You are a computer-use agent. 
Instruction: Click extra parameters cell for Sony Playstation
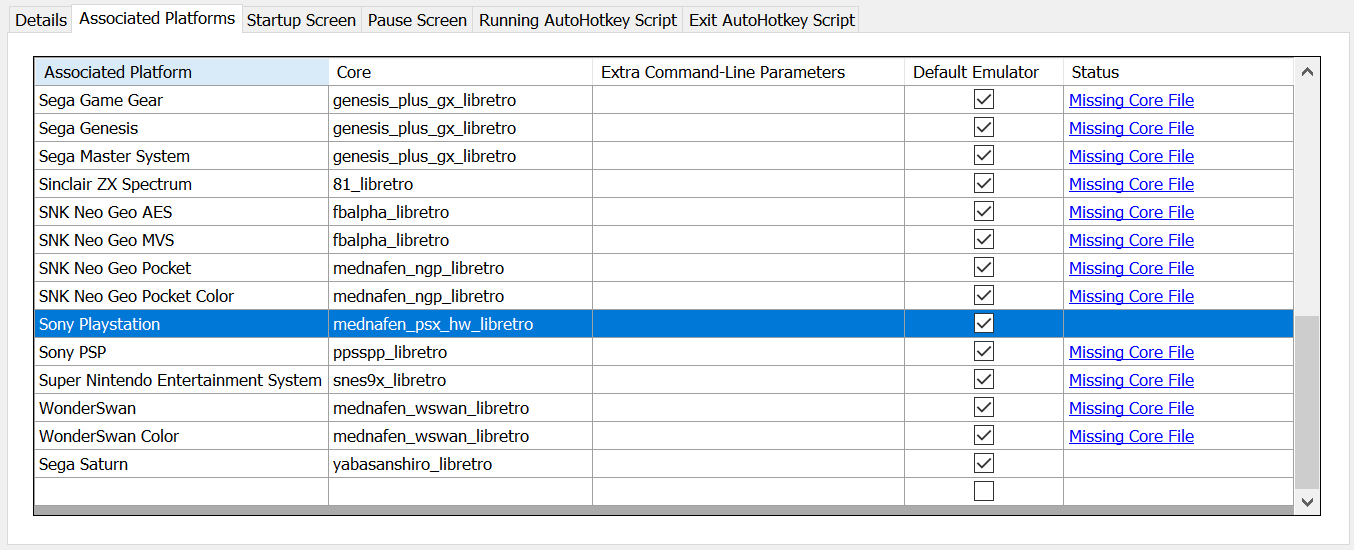[748, 324]
